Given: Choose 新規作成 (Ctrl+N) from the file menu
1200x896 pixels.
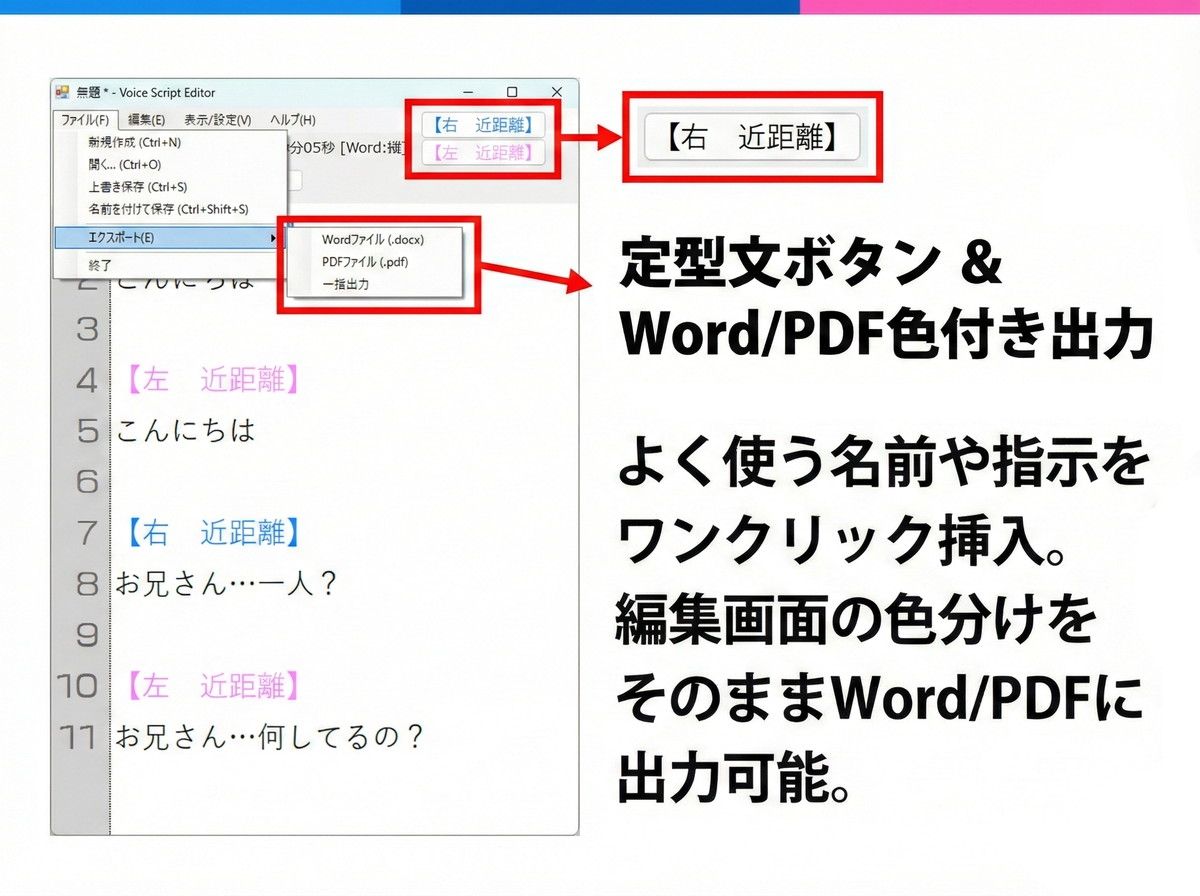Looking at the screenshot, I should point(134,143).
